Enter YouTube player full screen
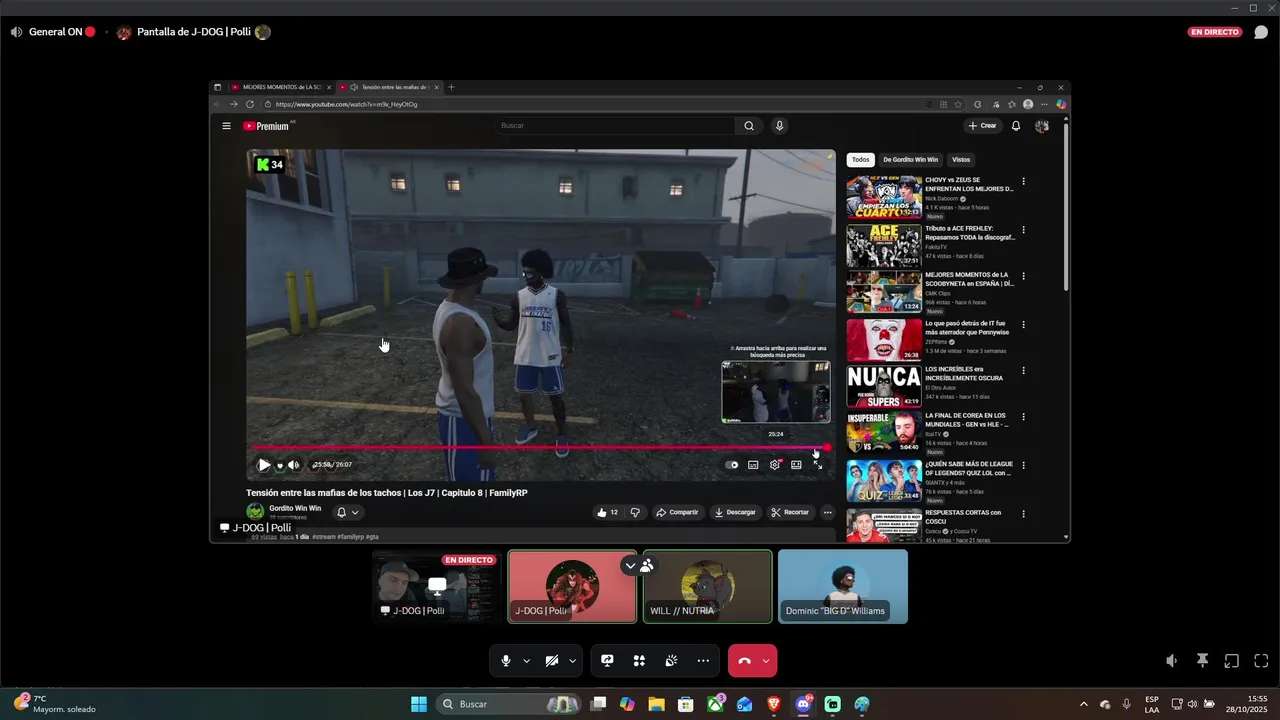1280x720 pixels. coord(818,465)
